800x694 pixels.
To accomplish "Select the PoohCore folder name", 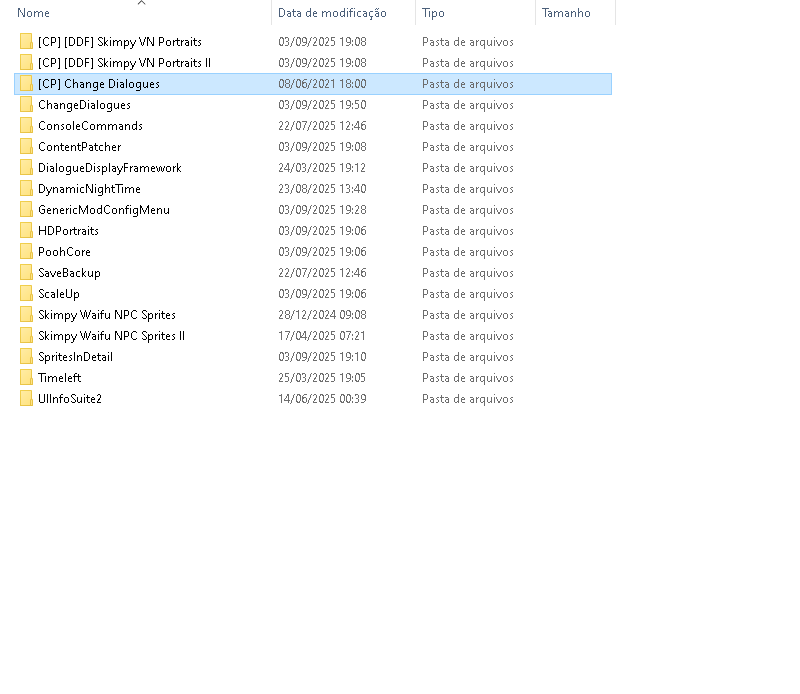I will [64, 252].
